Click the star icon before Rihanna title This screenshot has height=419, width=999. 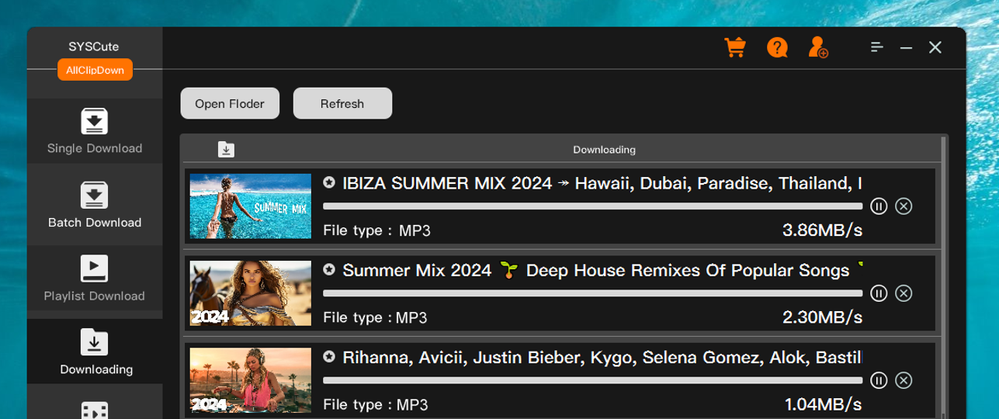coord(329,357)
